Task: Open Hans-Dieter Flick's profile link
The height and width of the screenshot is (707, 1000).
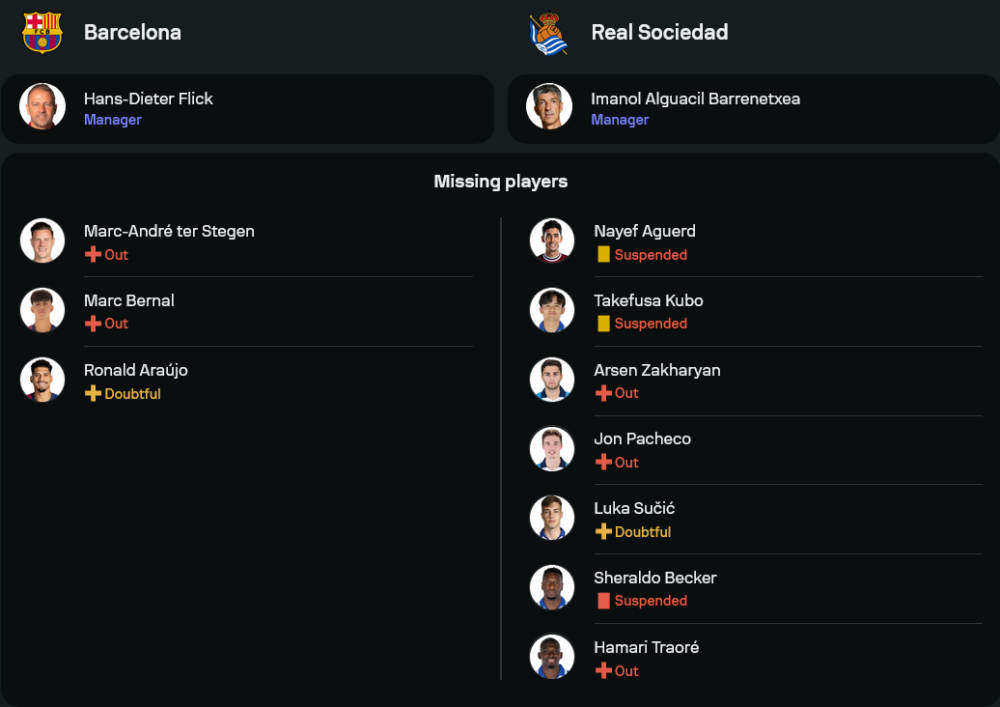Action: point(148,99)
